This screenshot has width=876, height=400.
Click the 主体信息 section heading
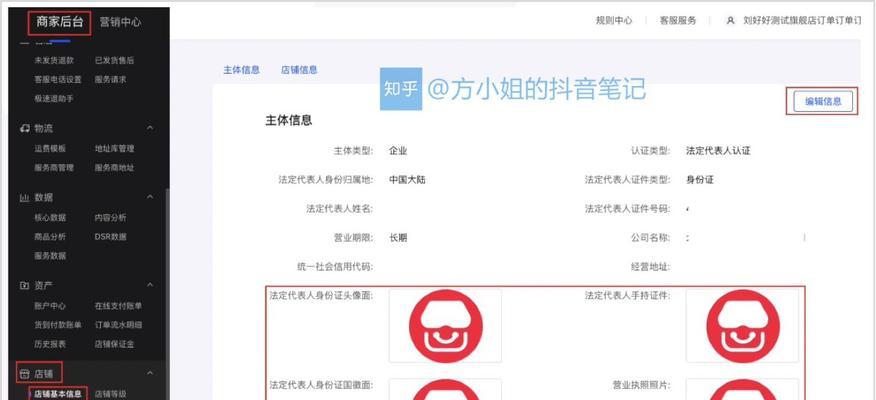(x=288, y=120)
